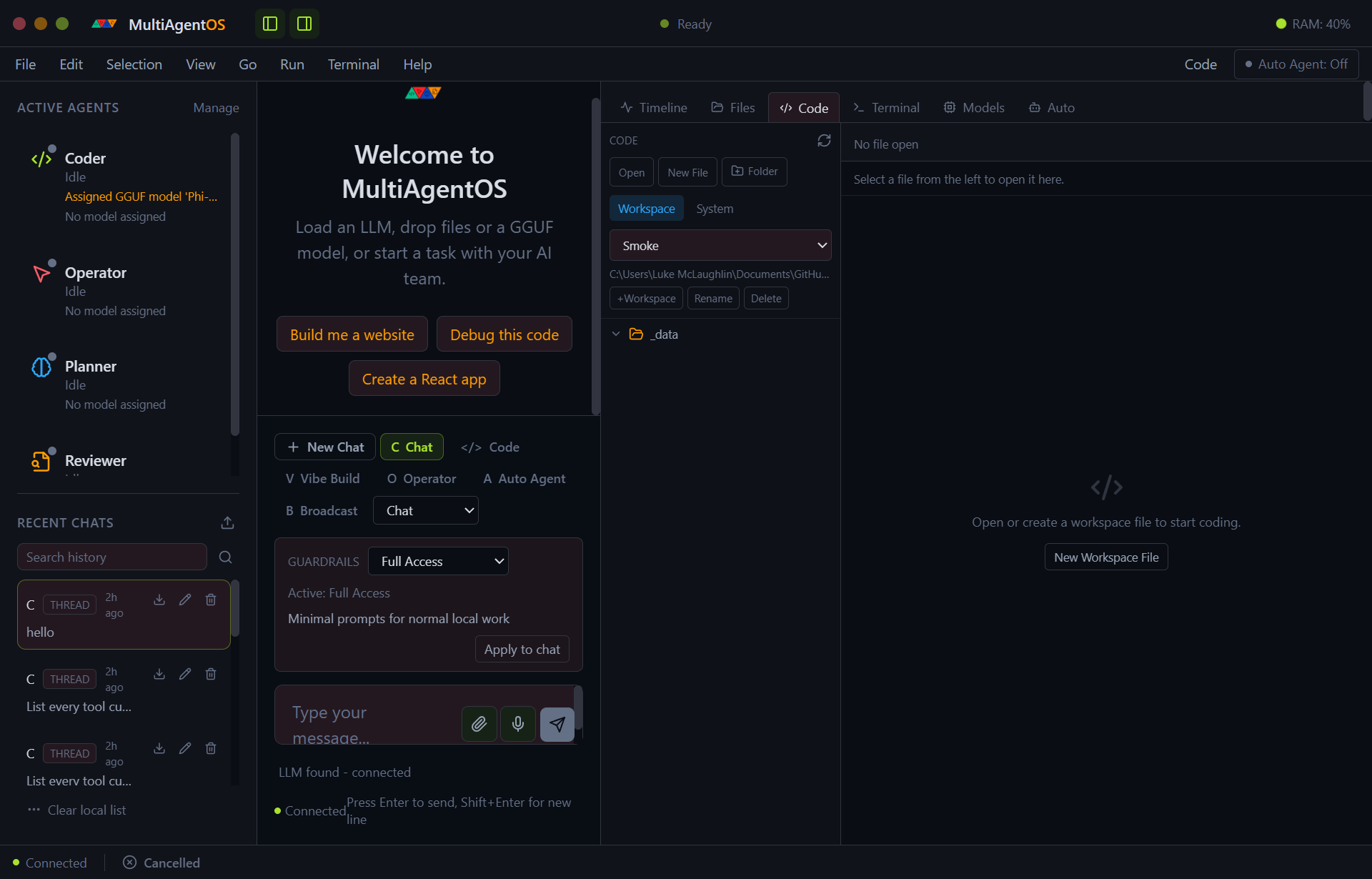Open the Smoke workspace dropdown
The image size is (1372, 879).
(720, 245)
